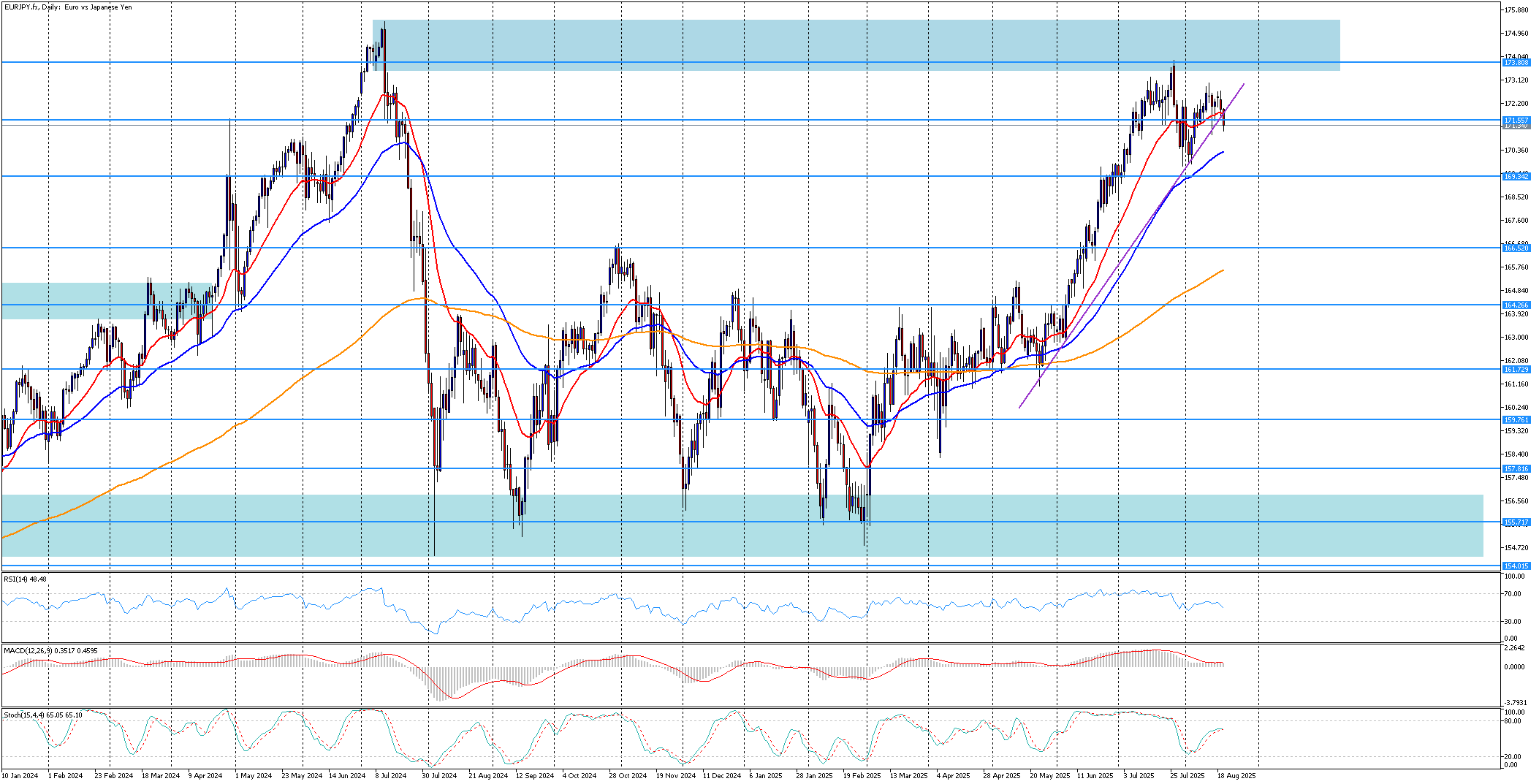The image size is (1539, 784).
Task: Select the 161.729 horizontal line price label
Action: (1516, 370)
